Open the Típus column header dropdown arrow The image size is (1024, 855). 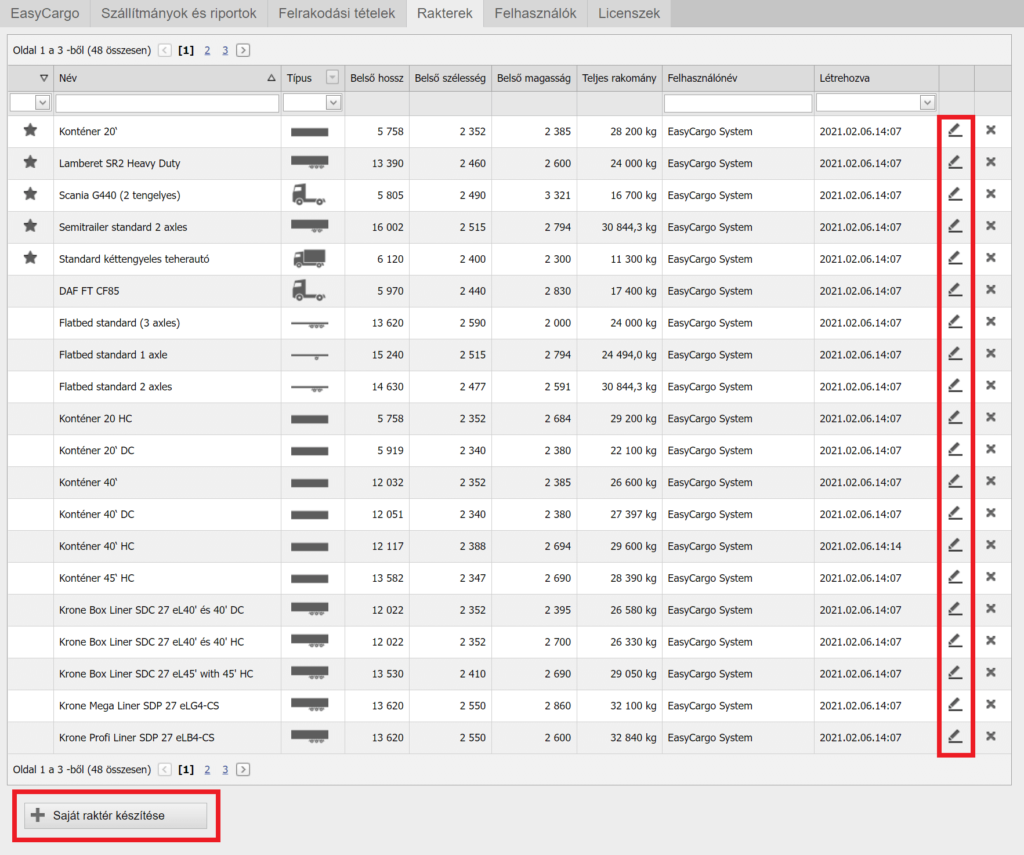(332, 78)
